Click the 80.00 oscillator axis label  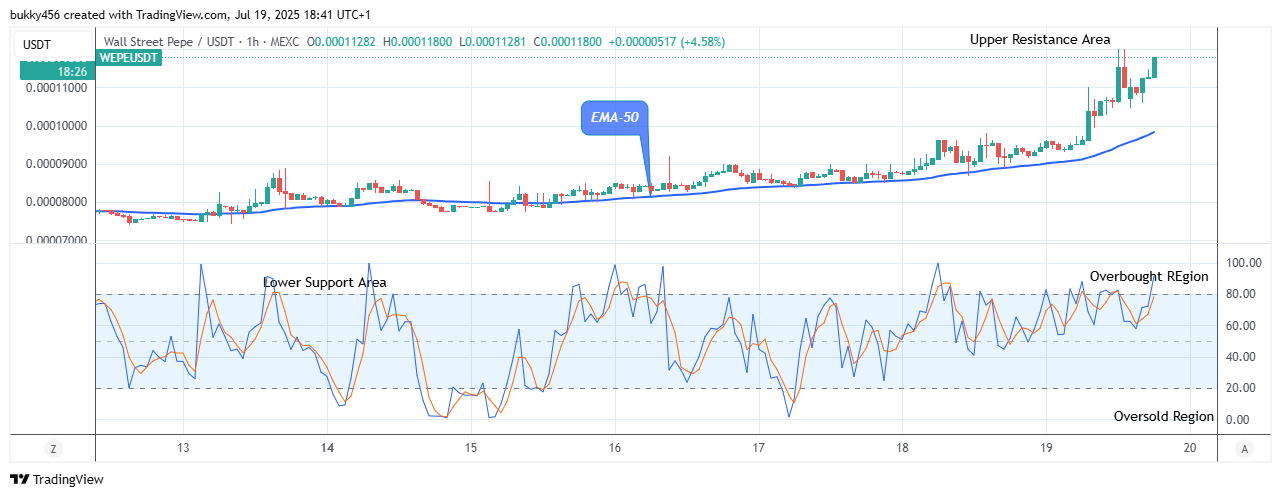coord(1243,294)
